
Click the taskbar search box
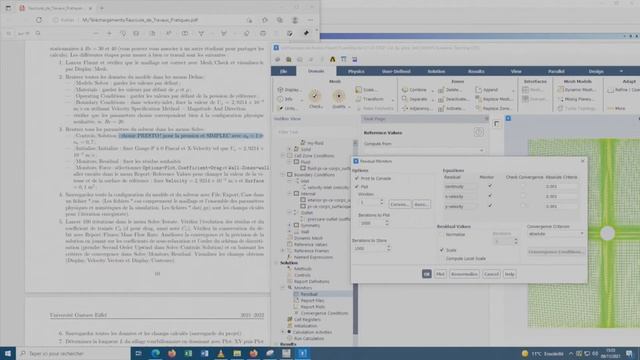[x=73, y=353]
